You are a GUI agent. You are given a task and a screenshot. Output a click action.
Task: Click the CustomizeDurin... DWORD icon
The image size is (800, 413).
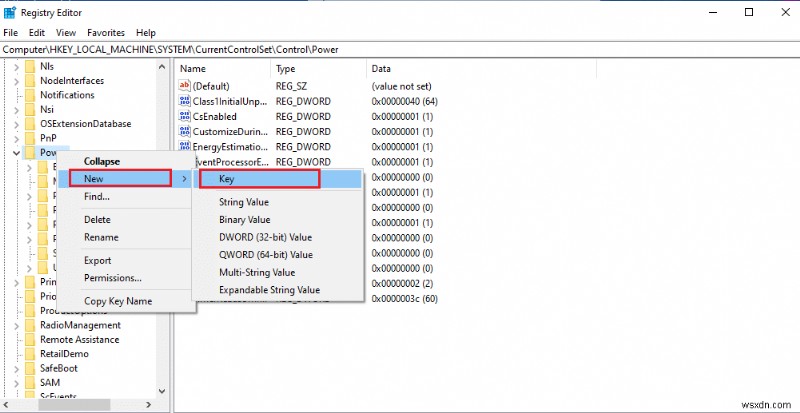[185, 131]
